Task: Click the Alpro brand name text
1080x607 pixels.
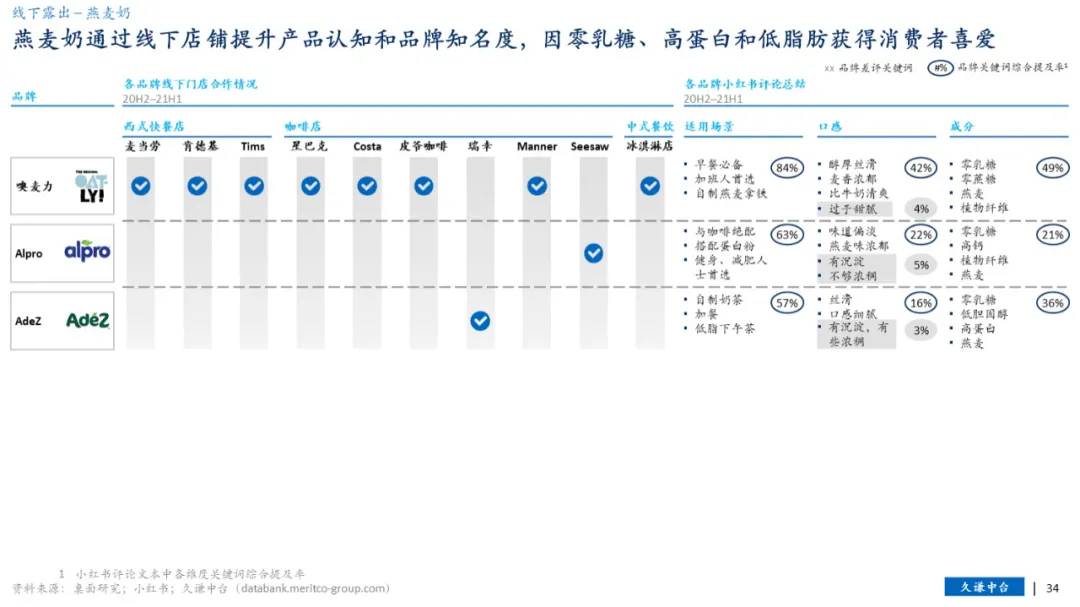Action: click(29, 254)
